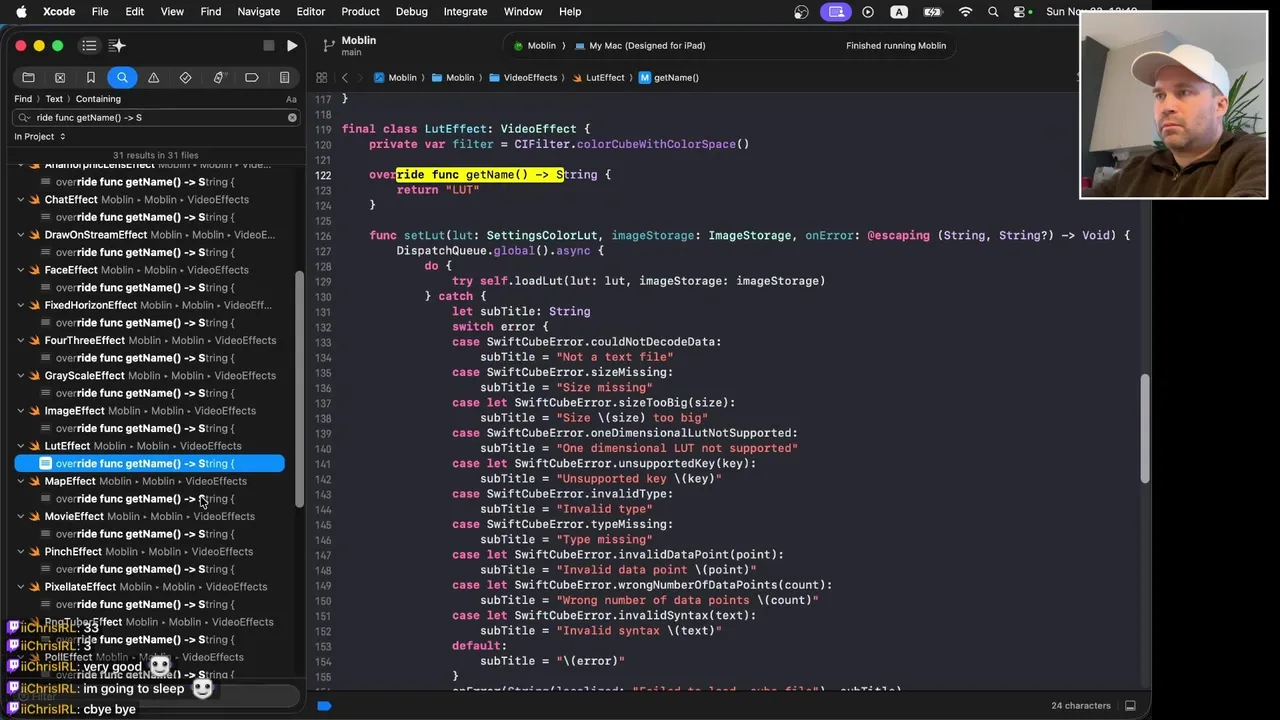Open the related items grid icon
The width and height of the screenshot is (1280, 720).
(x=321, y=77)
